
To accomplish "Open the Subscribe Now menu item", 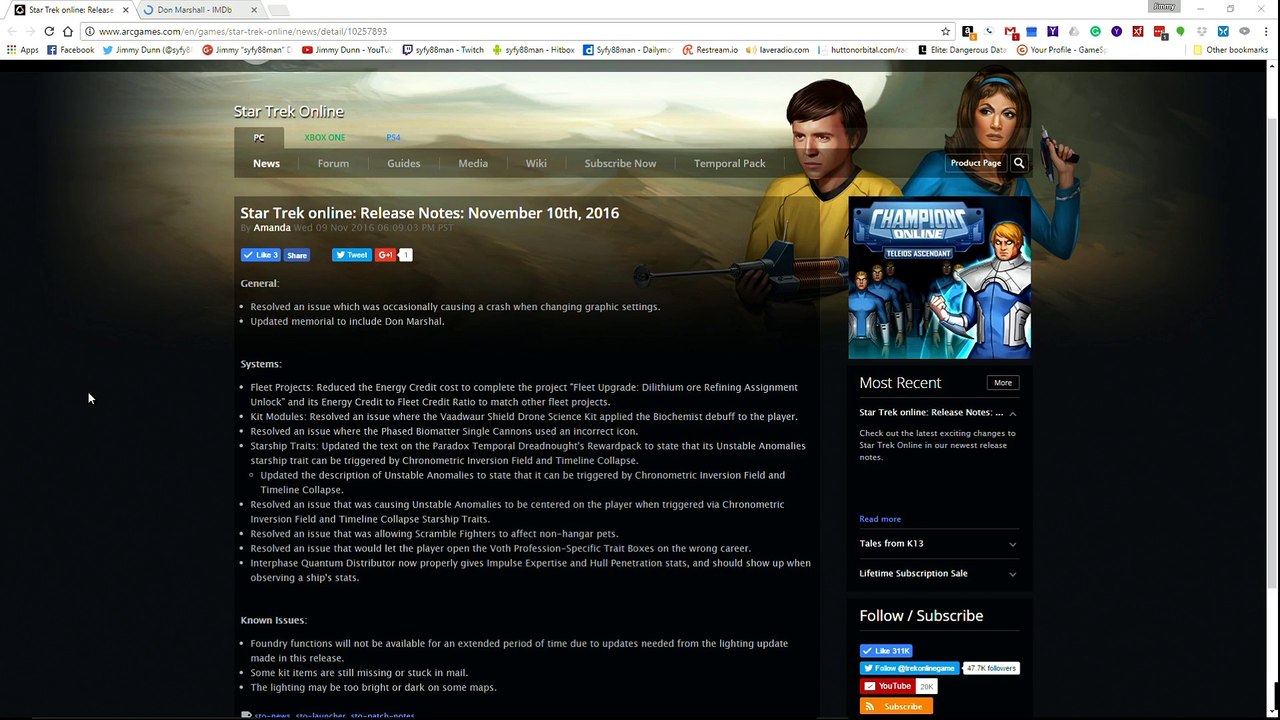I will [x=621, y=163].
